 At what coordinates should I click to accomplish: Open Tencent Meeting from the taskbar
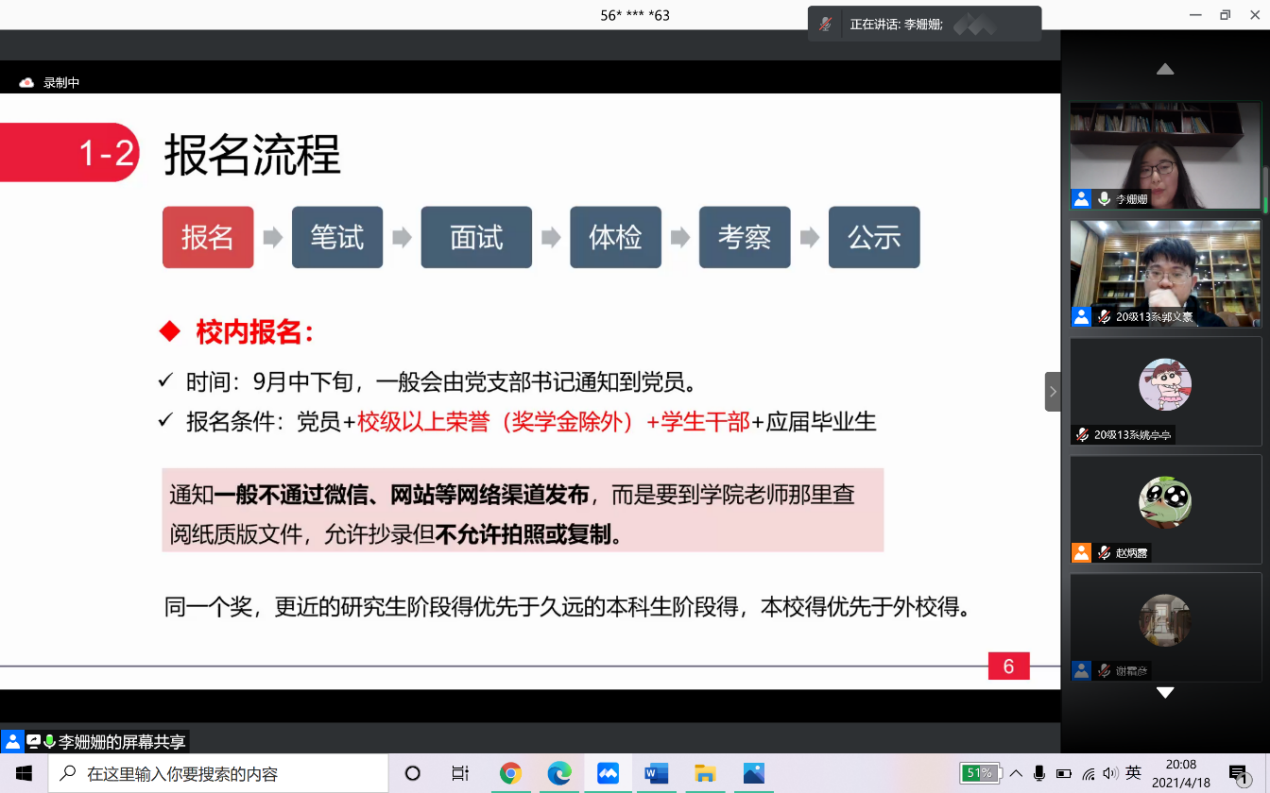pos(608,773)
